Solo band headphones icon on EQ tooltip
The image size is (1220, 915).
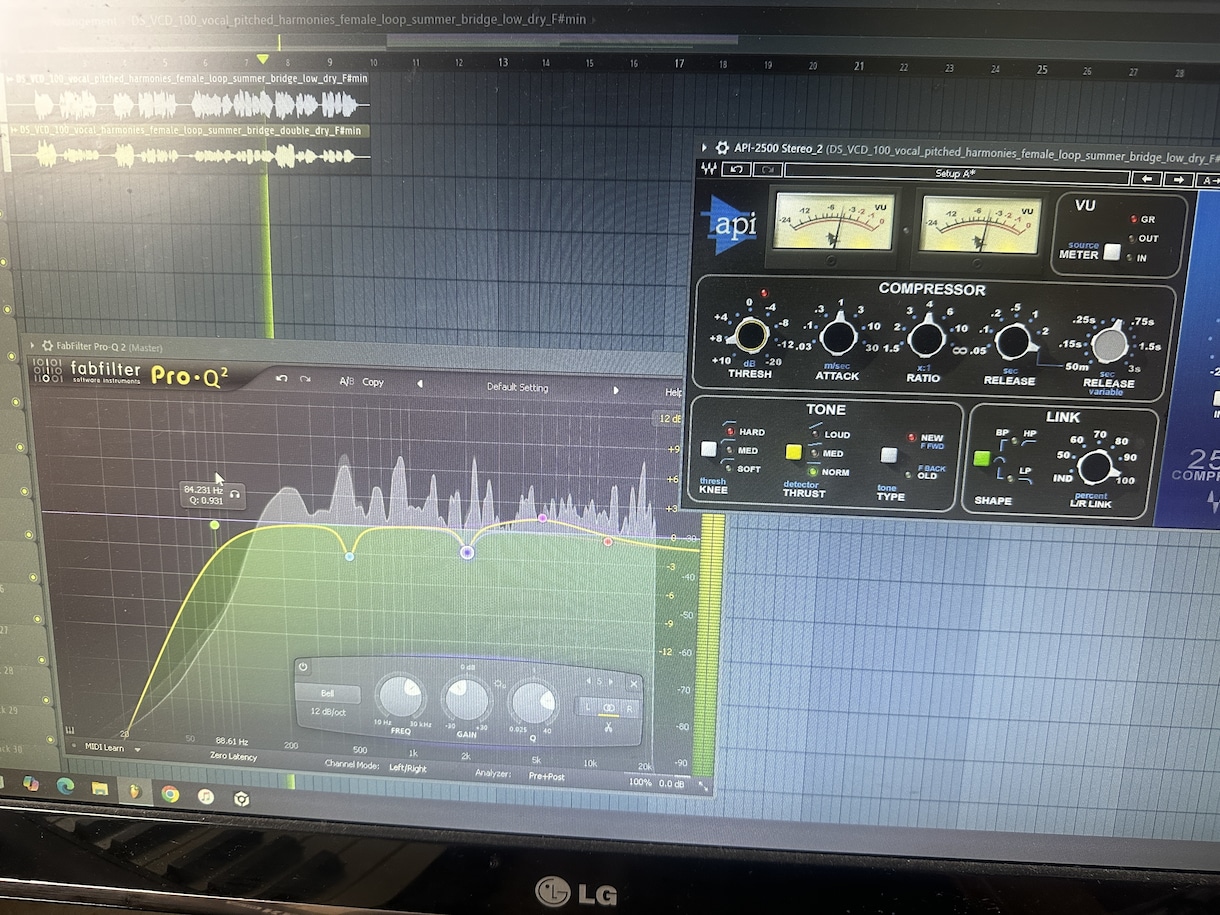[x=235, y=494]
